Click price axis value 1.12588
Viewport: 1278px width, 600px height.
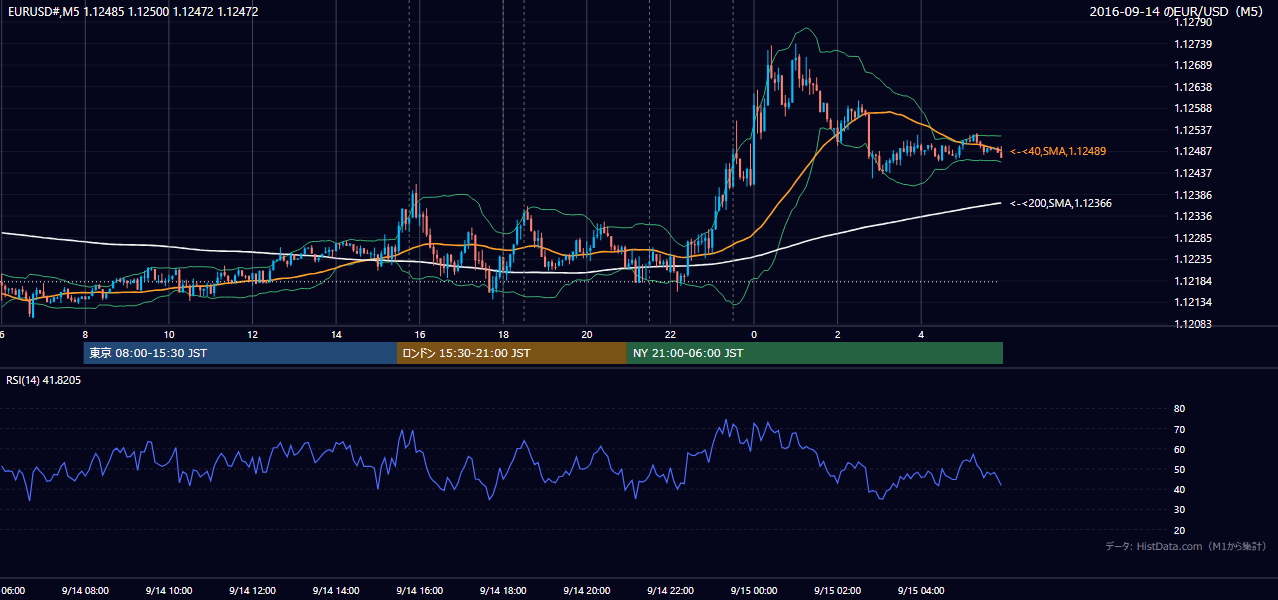coord(1194,109)
